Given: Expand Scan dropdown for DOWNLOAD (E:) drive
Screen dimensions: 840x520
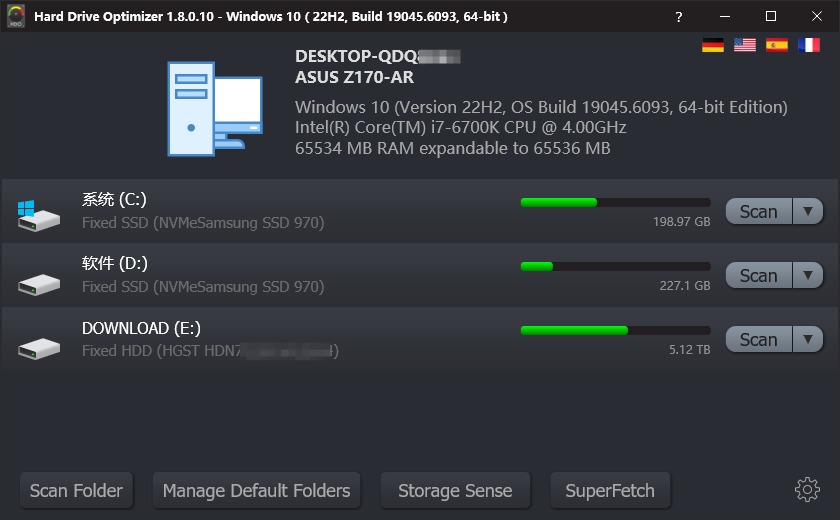Looking at the screenshot, I should pyautogui.click(x=808, y=340).
